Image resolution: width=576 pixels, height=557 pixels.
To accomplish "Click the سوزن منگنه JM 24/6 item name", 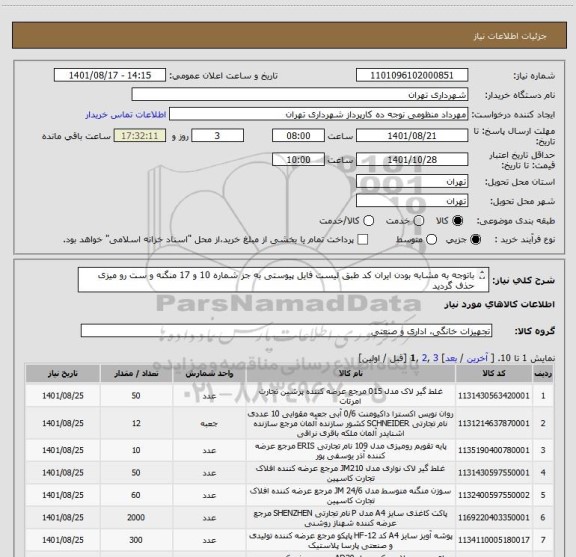I will (x=350, y=495).
